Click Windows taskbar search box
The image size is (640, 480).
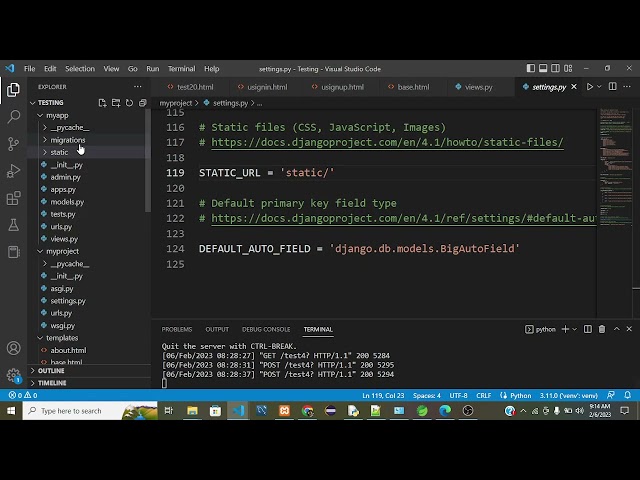point(90,411)
